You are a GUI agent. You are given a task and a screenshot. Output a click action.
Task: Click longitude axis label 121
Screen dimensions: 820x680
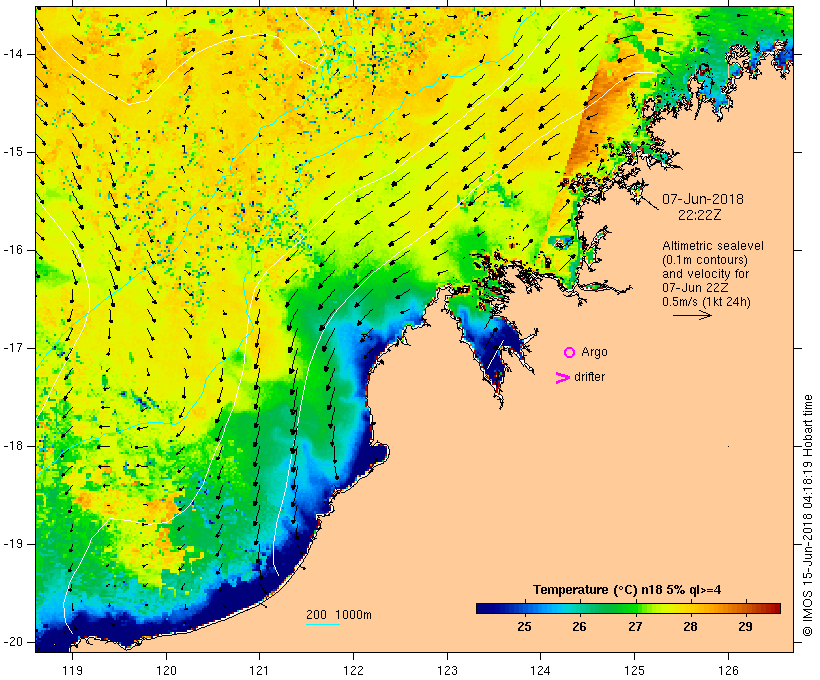click(259, 671)
